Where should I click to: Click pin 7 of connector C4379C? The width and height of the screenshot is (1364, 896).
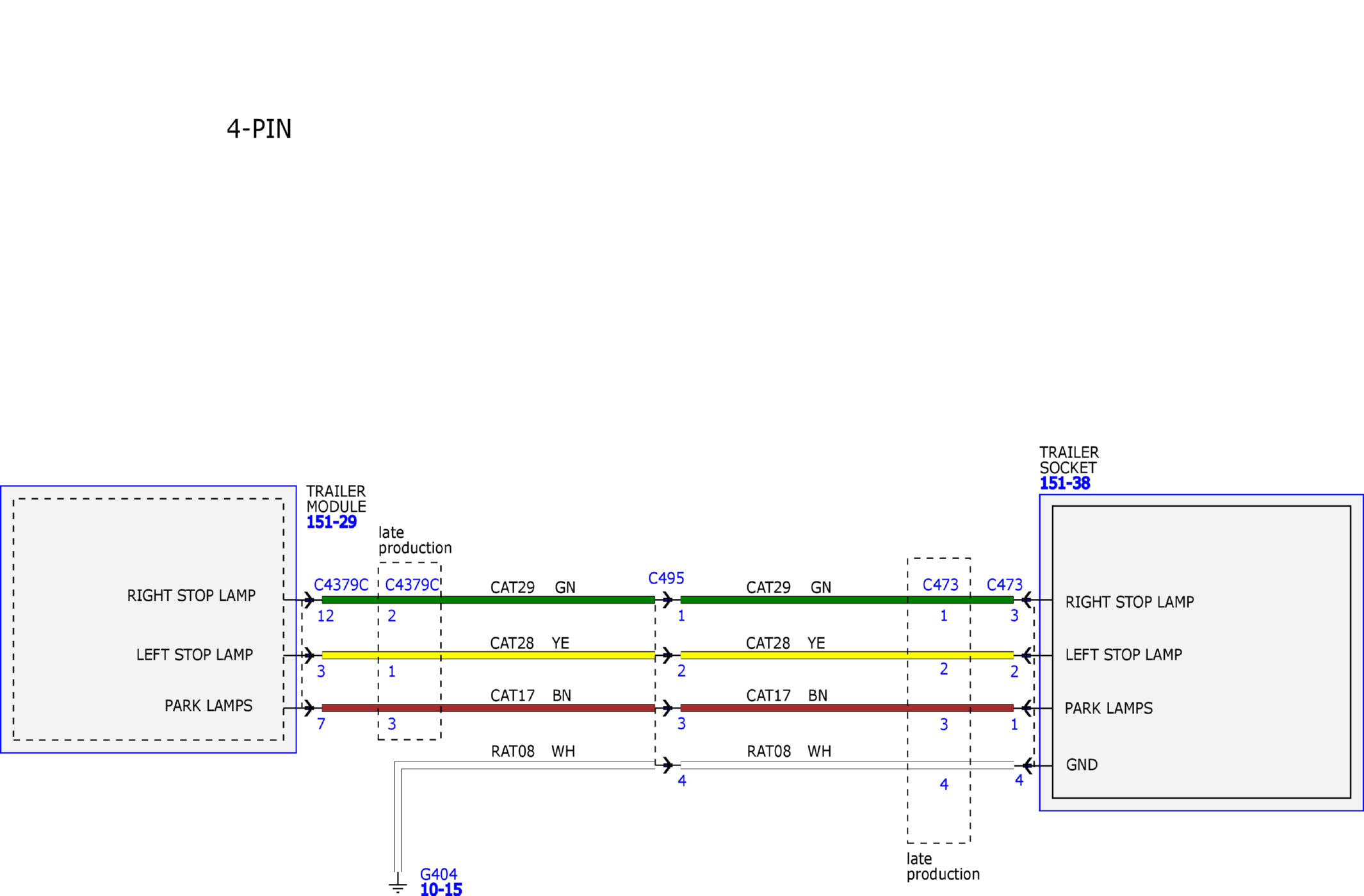[x=321, y=724]
